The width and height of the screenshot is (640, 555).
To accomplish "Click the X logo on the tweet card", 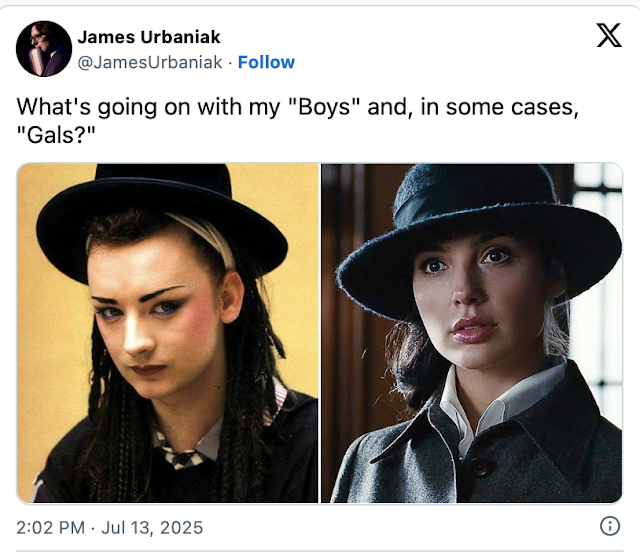I will pos(609,35).
